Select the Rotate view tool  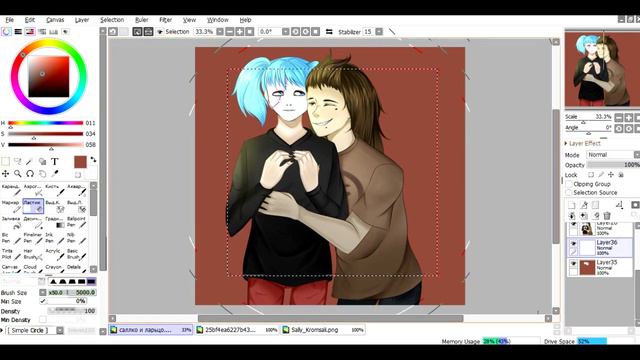click(30, 174)
